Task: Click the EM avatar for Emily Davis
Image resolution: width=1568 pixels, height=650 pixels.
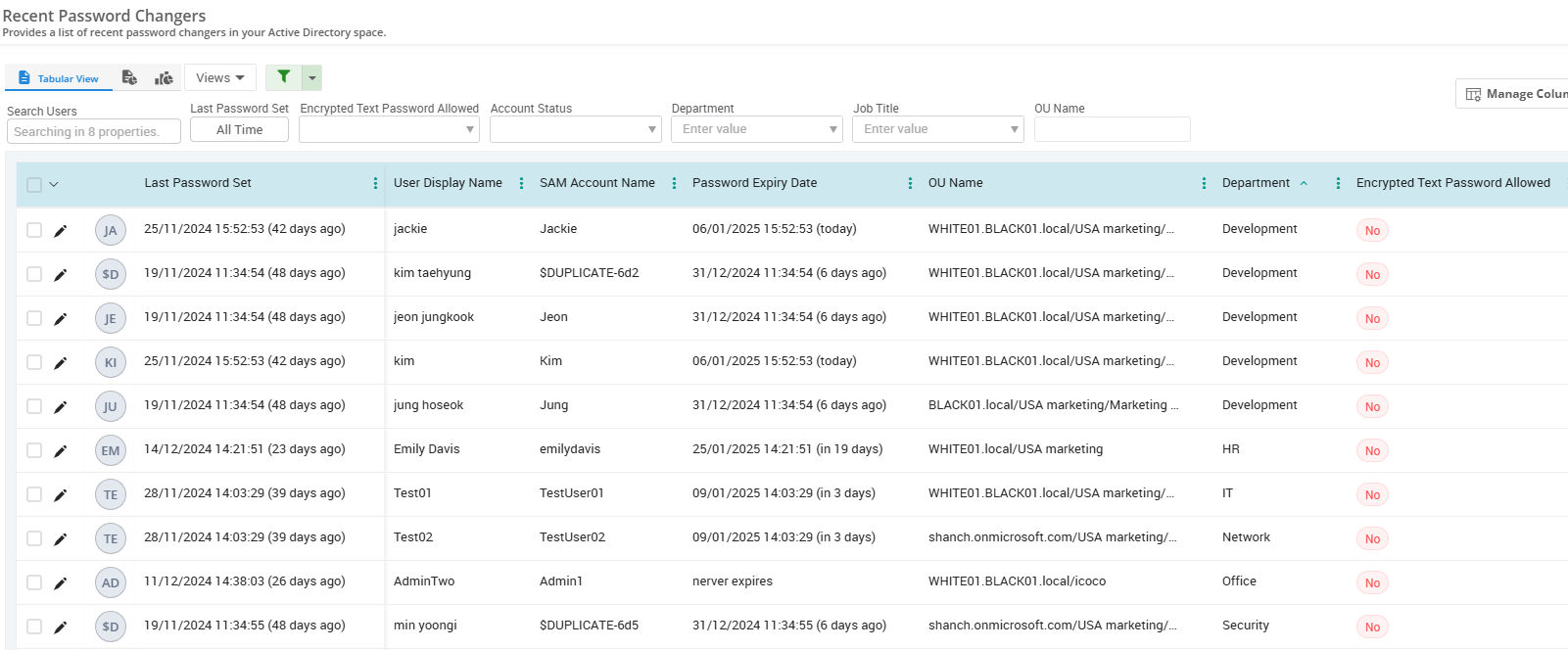Action: point(111,450)
